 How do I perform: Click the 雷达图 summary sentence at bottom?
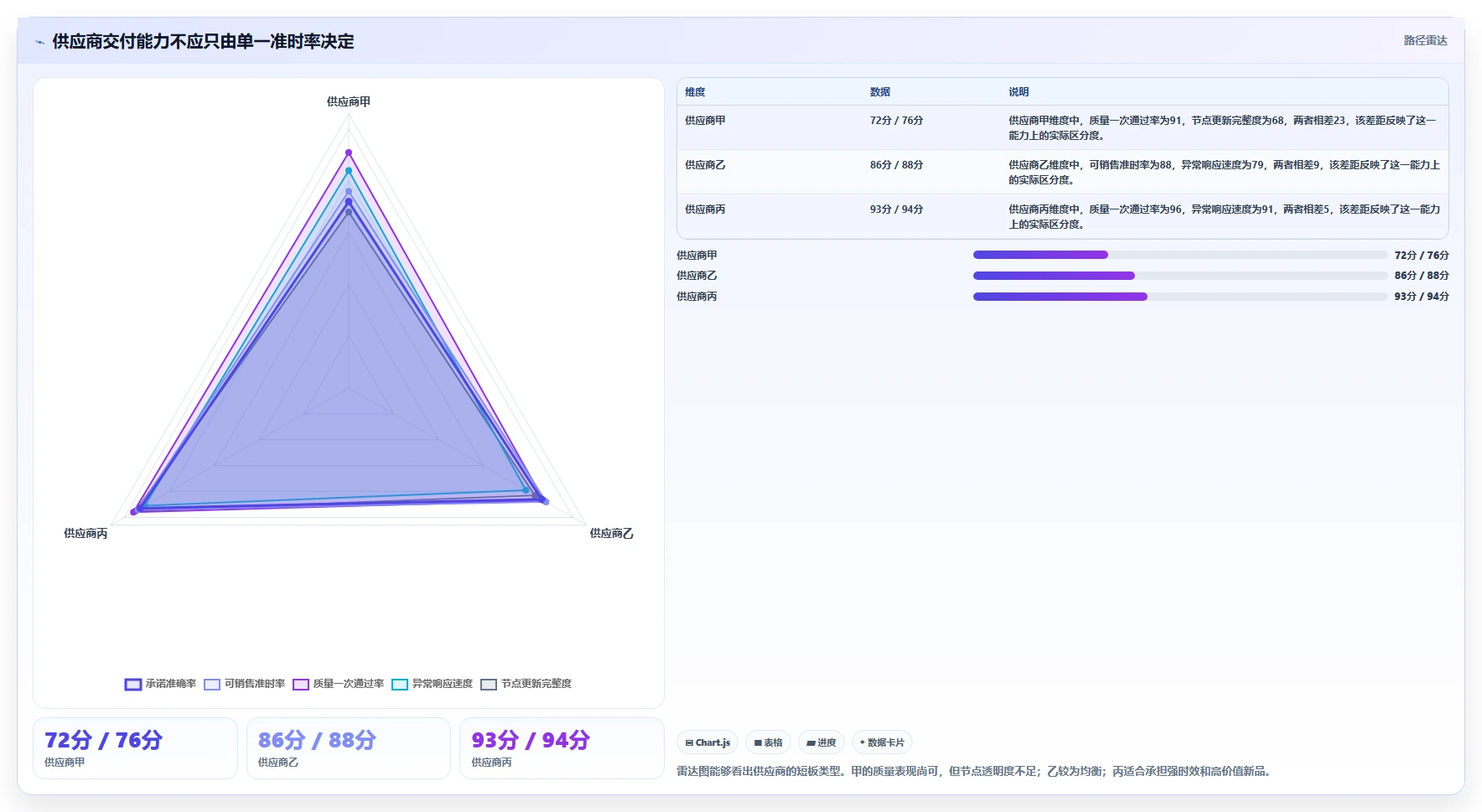coord(976,772)
